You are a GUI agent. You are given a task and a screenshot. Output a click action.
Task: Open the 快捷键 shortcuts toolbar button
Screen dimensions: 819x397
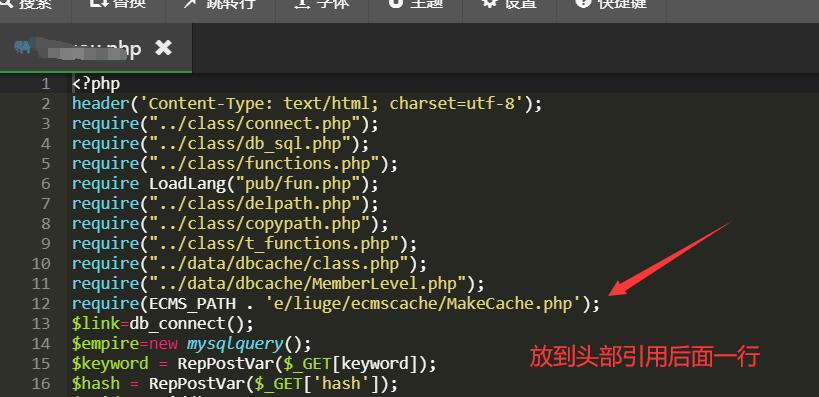611,5
